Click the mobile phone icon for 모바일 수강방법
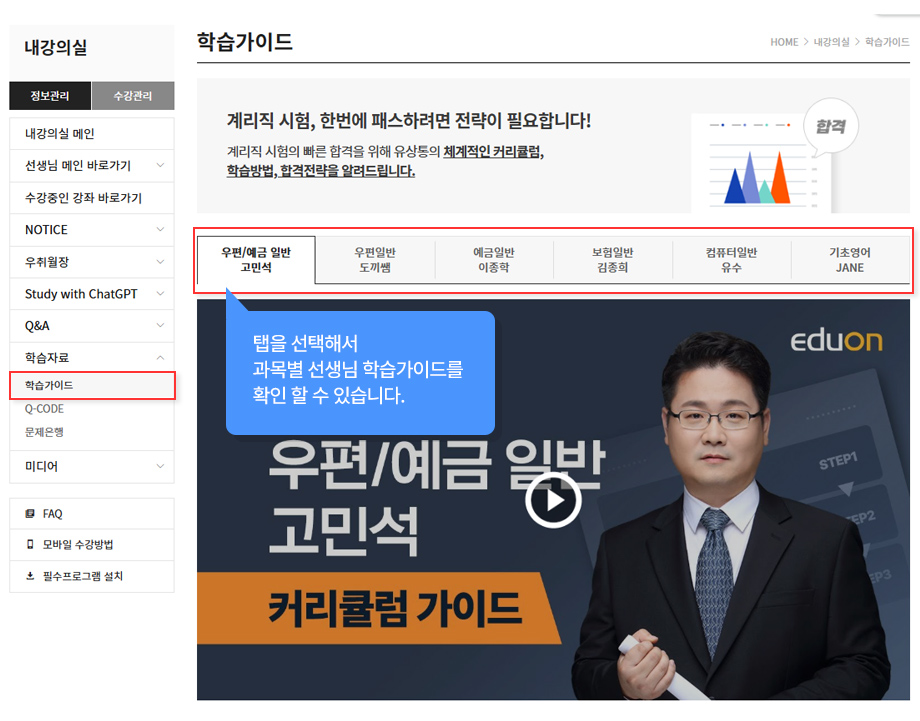The height and width of the screenshot is (721, 920). [x=30, y=545]
